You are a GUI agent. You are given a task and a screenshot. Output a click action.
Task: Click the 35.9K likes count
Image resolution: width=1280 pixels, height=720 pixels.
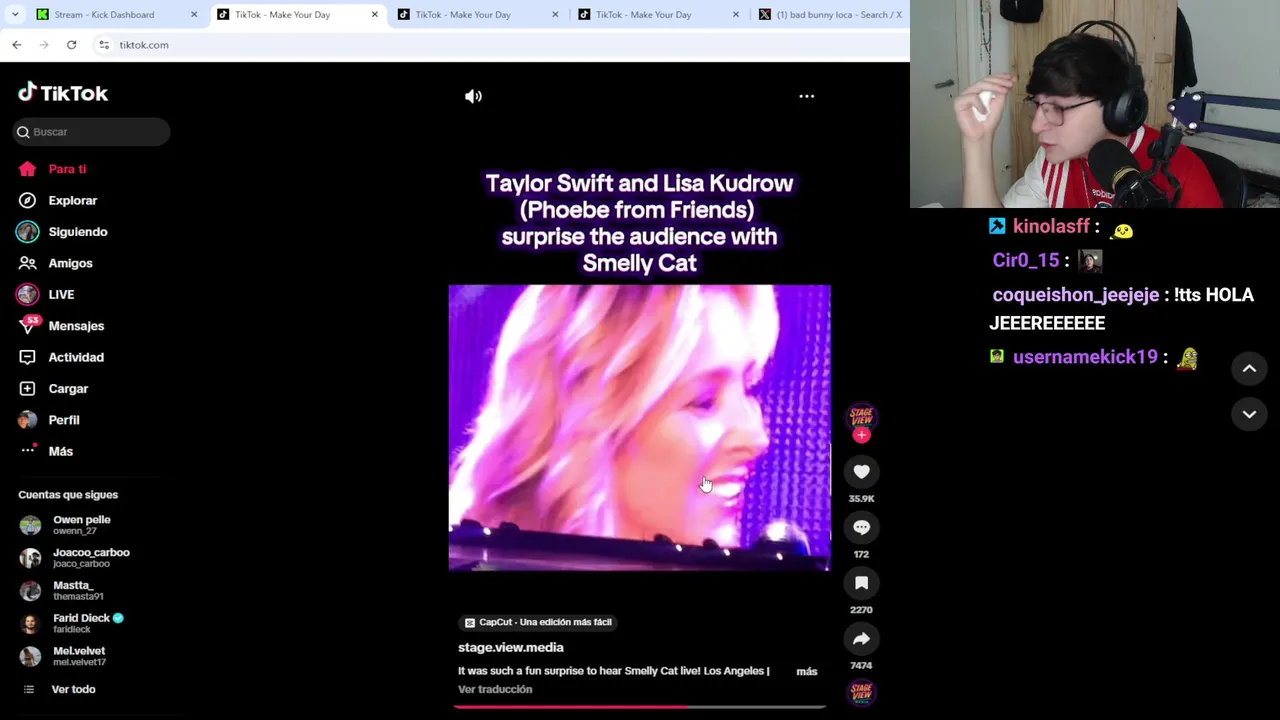(x=861, y=498)
